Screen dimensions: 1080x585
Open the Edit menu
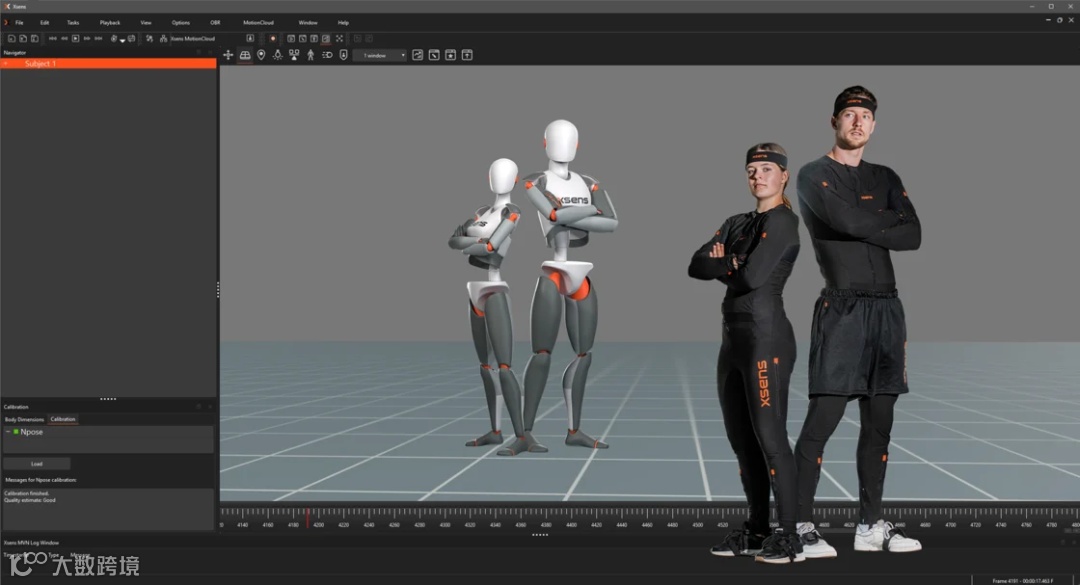pyautogui.click(x=44, y=23)
